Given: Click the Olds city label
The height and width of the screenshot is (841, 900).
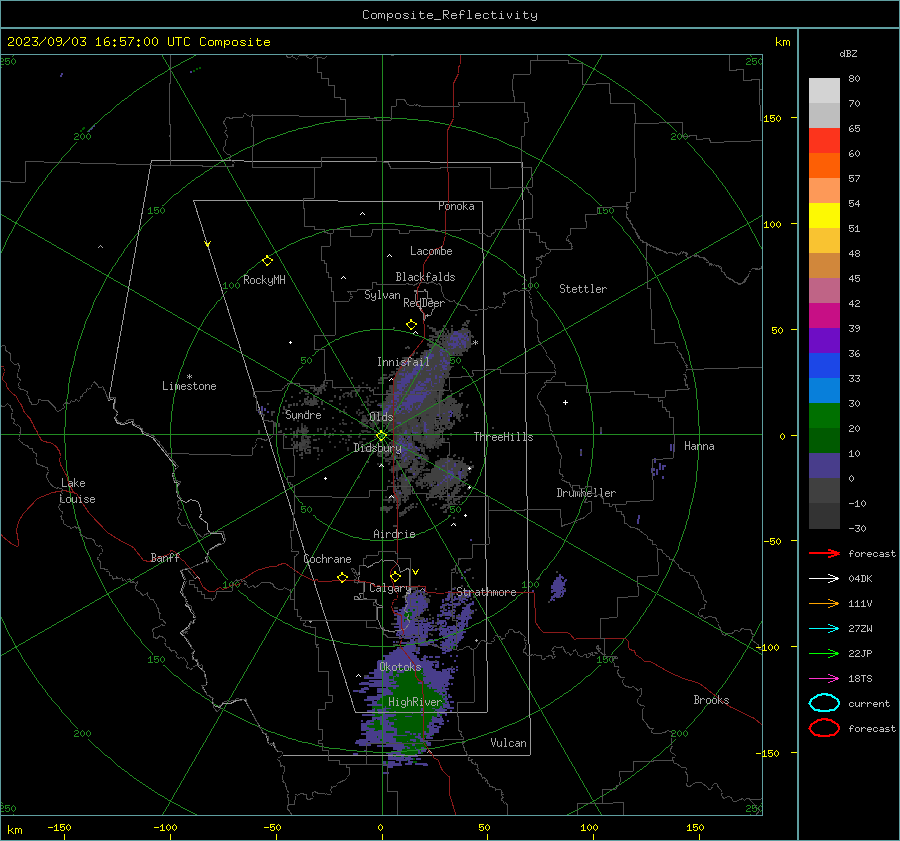Looking at the screenshot, I should (x=381, y=417).
